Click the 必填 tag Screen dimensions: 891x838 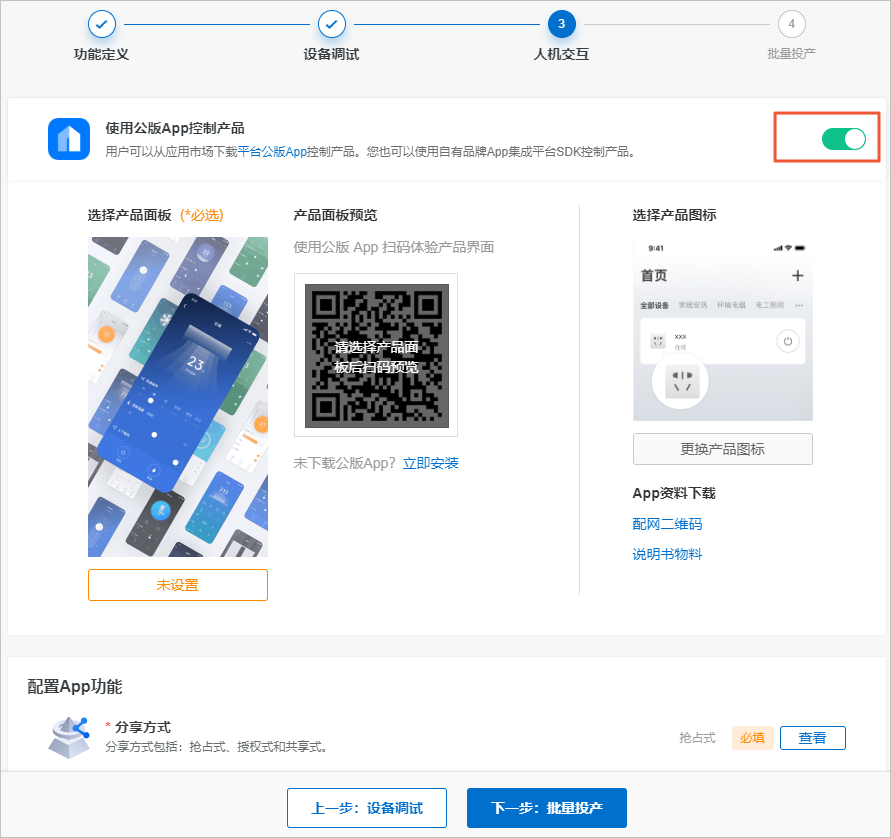[x=752, y=738]
